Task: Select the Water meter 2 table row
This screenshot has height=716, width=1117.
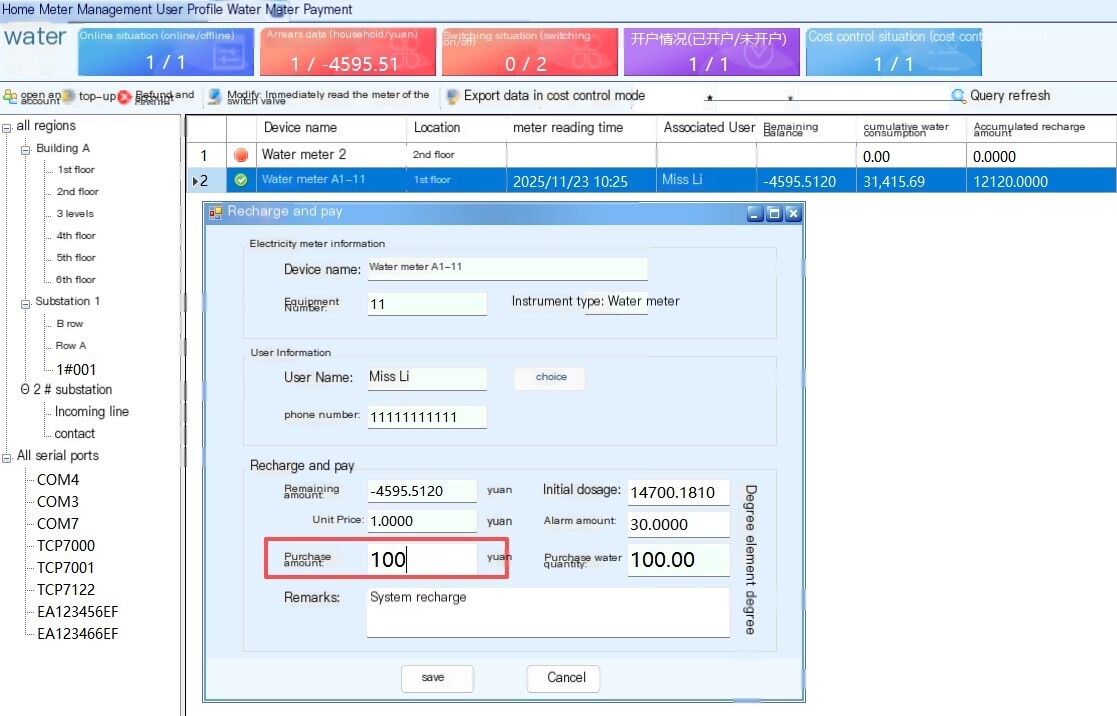Action: (650, 155)
